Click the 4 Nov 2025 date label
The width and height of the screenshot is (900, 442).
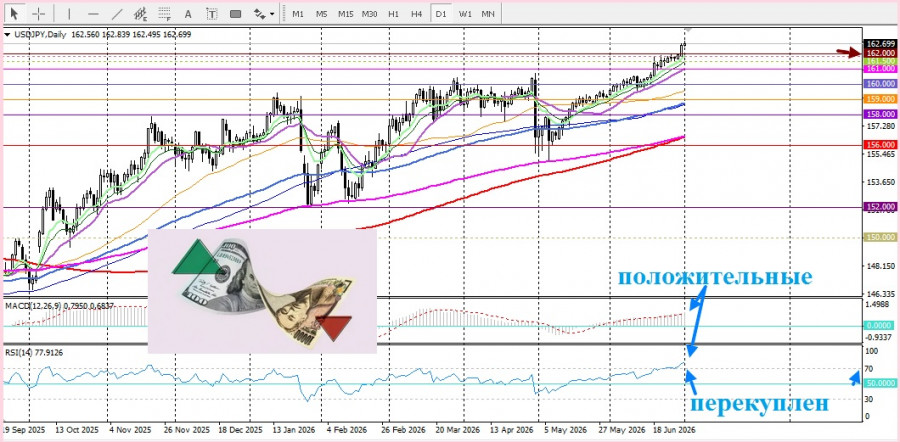coord(130,429)
